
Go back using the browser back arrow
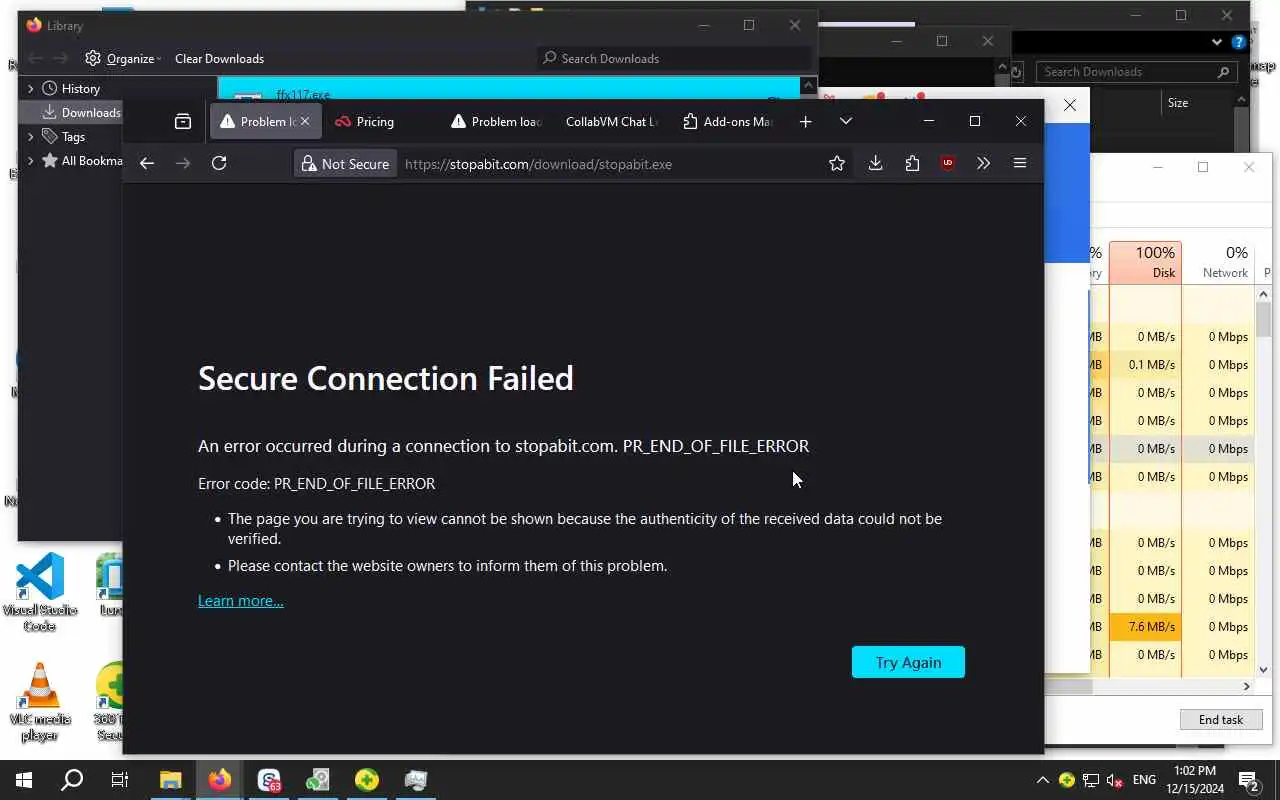pyautogui.click(x=147, y=164)
